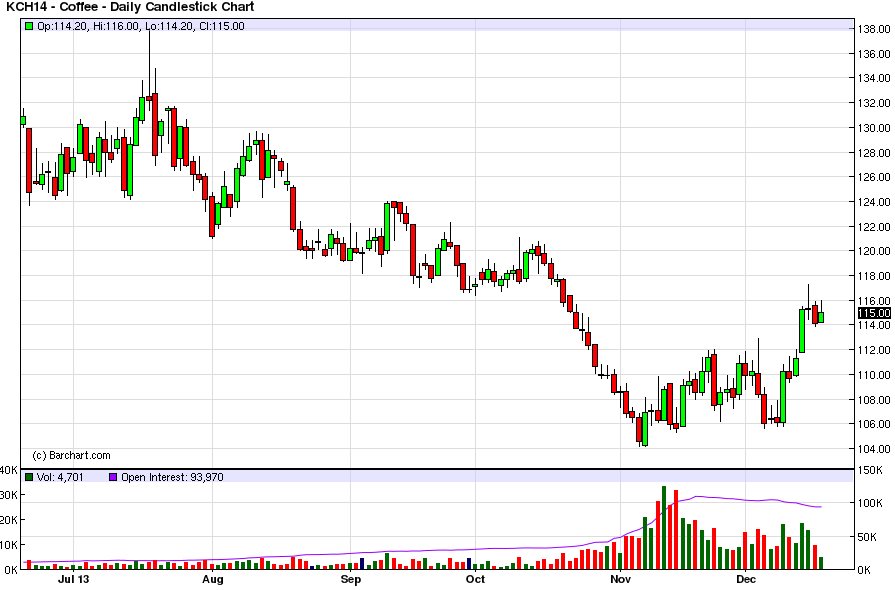Click the 20K volume axis label
Viewport: 895px width, 590px height.
tap(9, 520)
